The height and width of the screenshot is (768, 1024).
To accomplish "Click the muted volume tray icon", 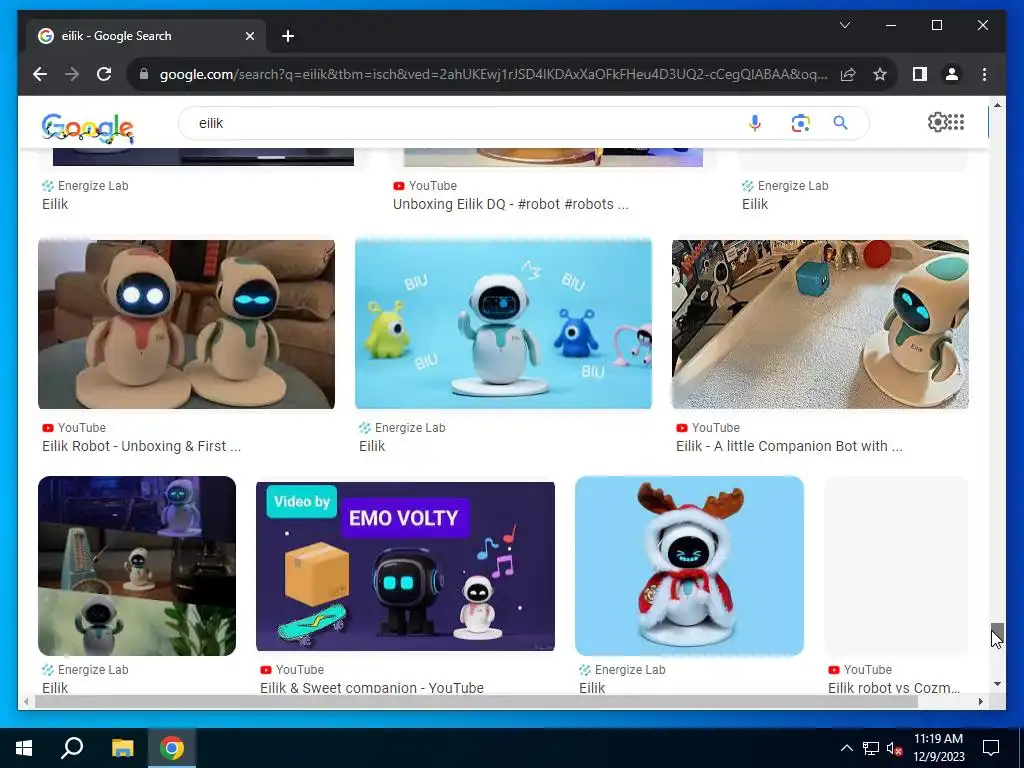I will tap(894, 748).
